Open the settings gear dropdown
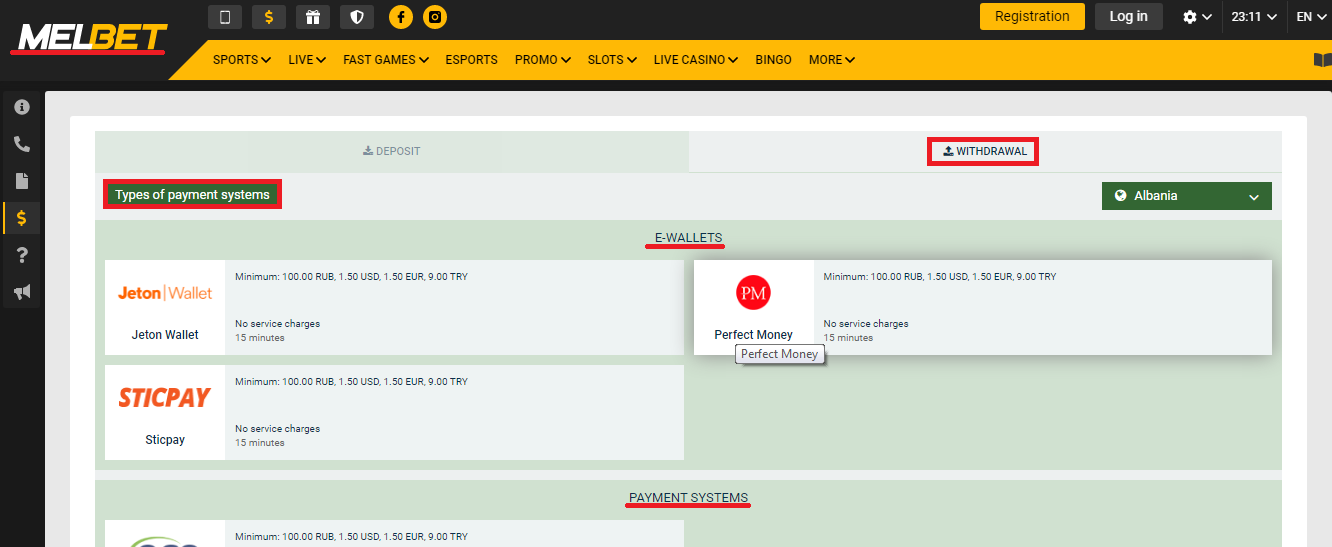Image resolution: width=1332 pixels, height=547 pixels. [x=1196, y=17]
